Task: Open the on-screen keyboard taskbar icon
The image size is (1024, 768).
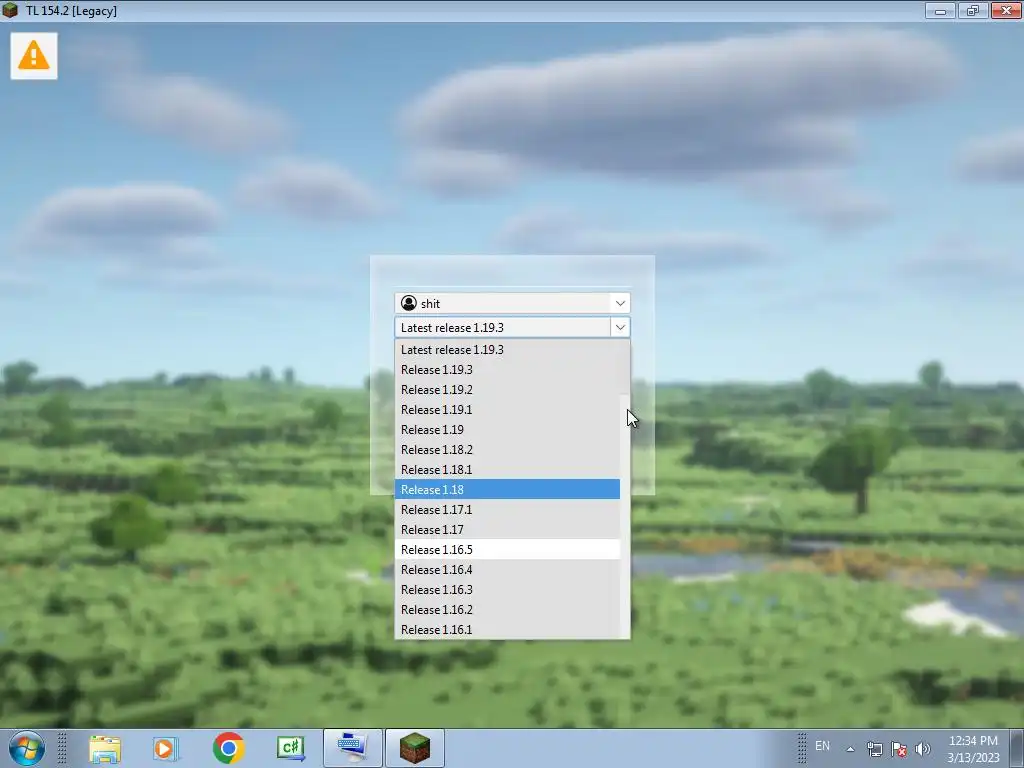Action: tap(353, 748)
